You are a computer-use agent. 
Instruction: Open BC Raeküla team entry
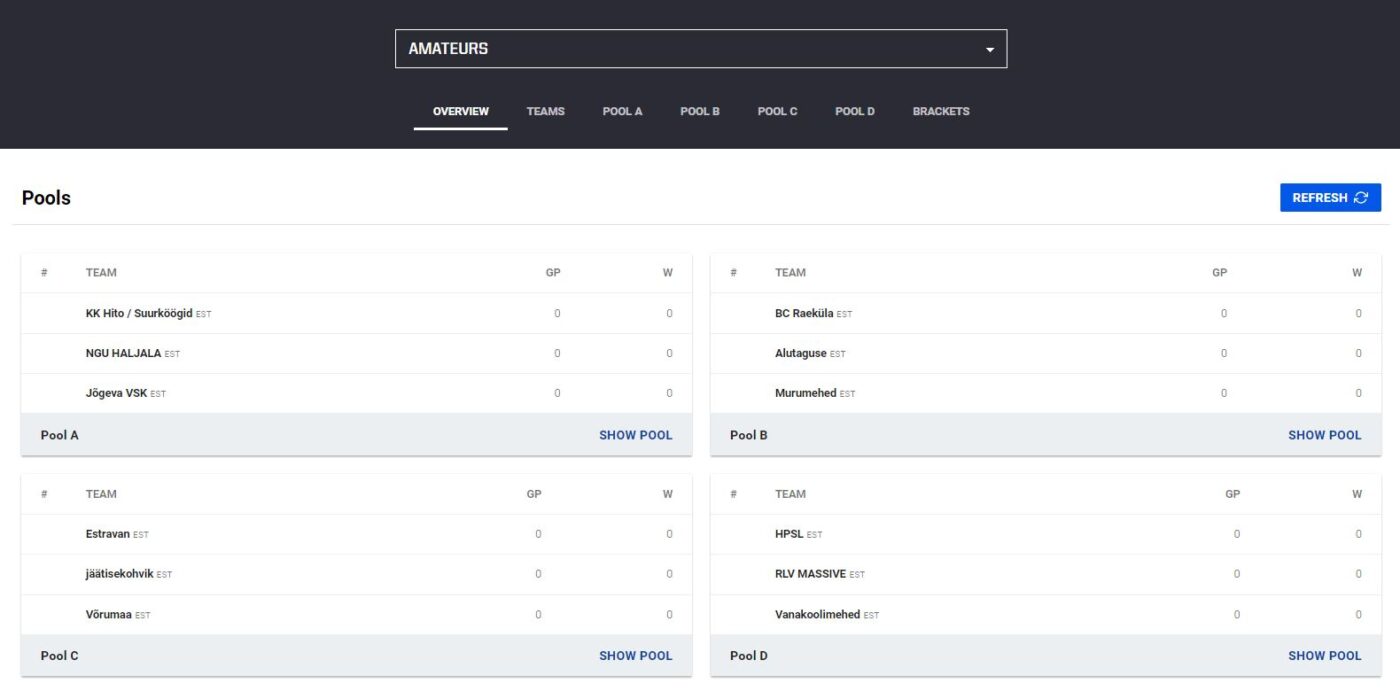pos(804,313)
